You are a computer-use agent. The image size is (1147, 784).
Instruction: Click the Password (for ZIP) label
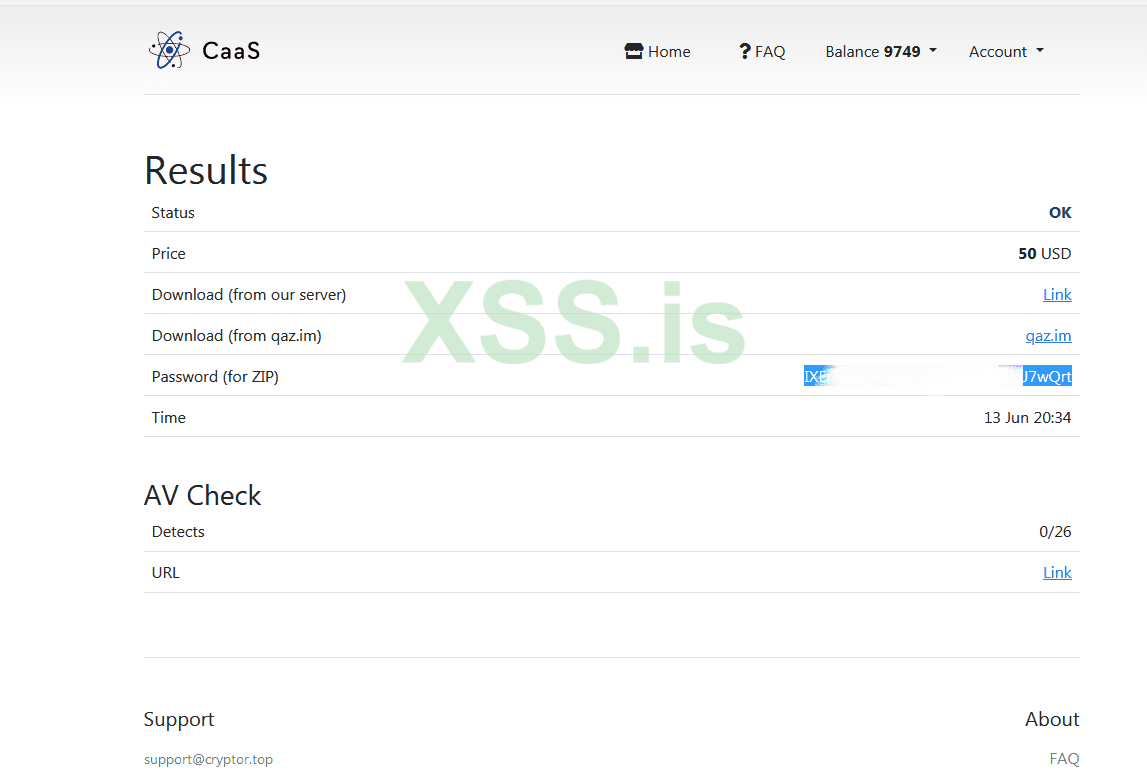[x=215, y=377]
